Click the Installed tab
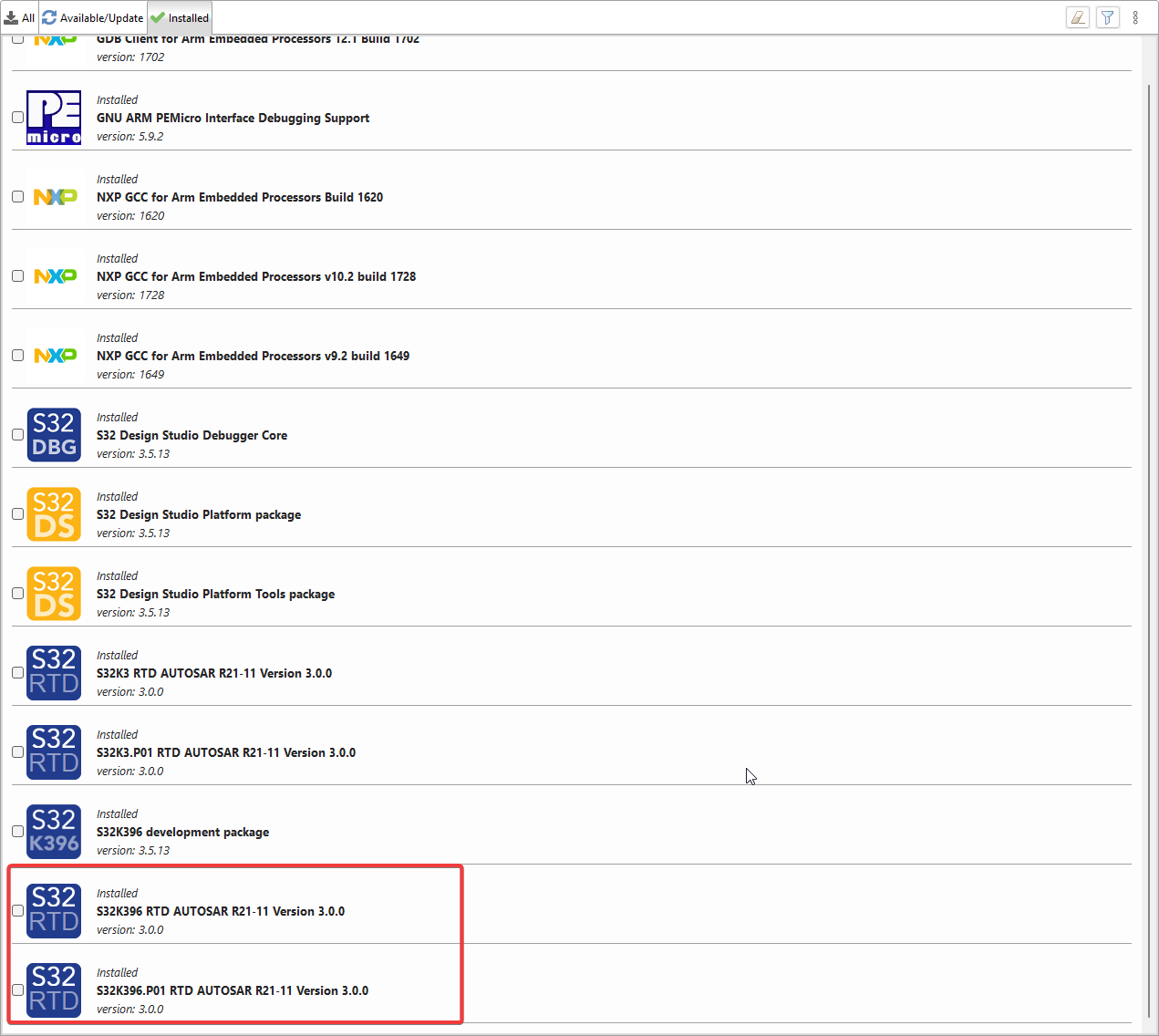The height and width of the screenshot is (1036, 1159). pos(179,17)
